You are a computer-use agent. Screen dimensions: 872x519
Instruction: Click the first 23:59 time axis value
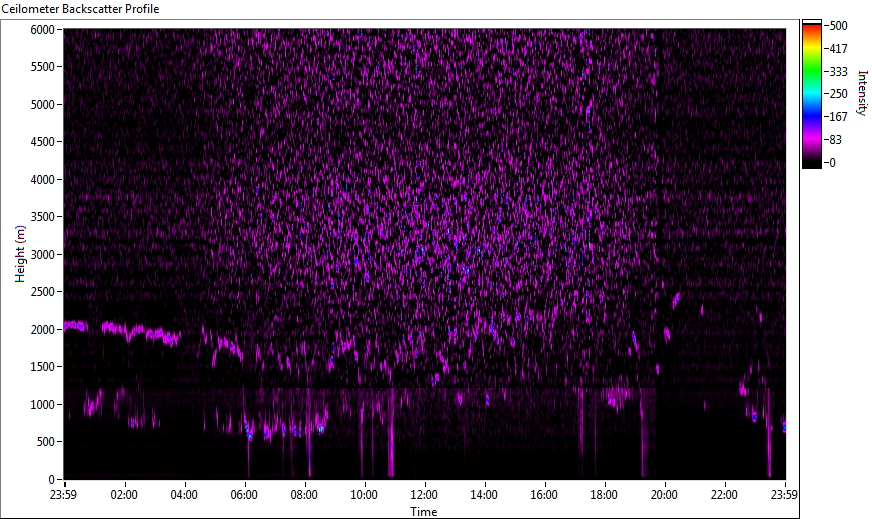tap(63, 495)
